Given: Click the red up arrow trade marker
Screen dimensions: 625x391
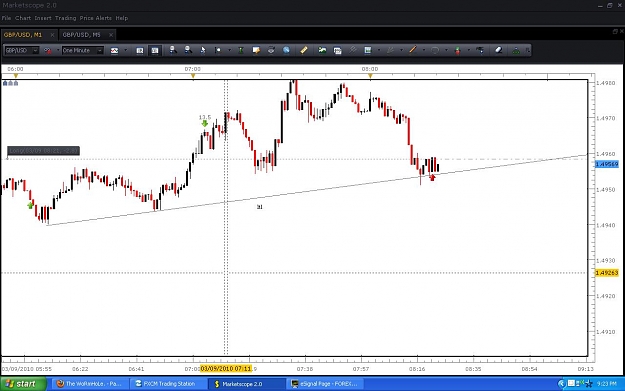Looking at the screenshot, I should 432,178.
